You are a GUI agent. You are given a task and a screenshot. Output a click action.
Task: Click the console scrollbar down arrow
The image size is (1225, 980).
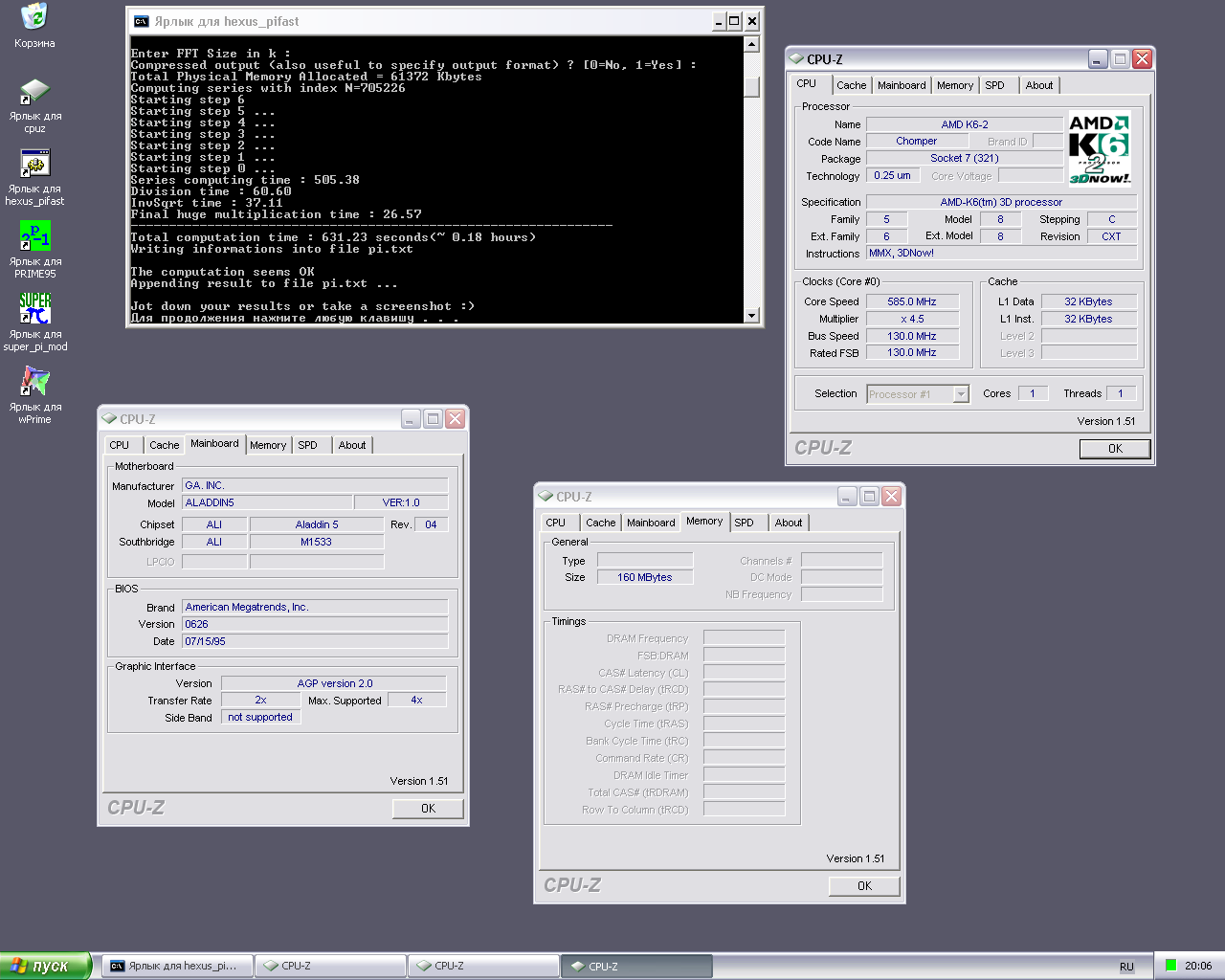coord(751,316)
